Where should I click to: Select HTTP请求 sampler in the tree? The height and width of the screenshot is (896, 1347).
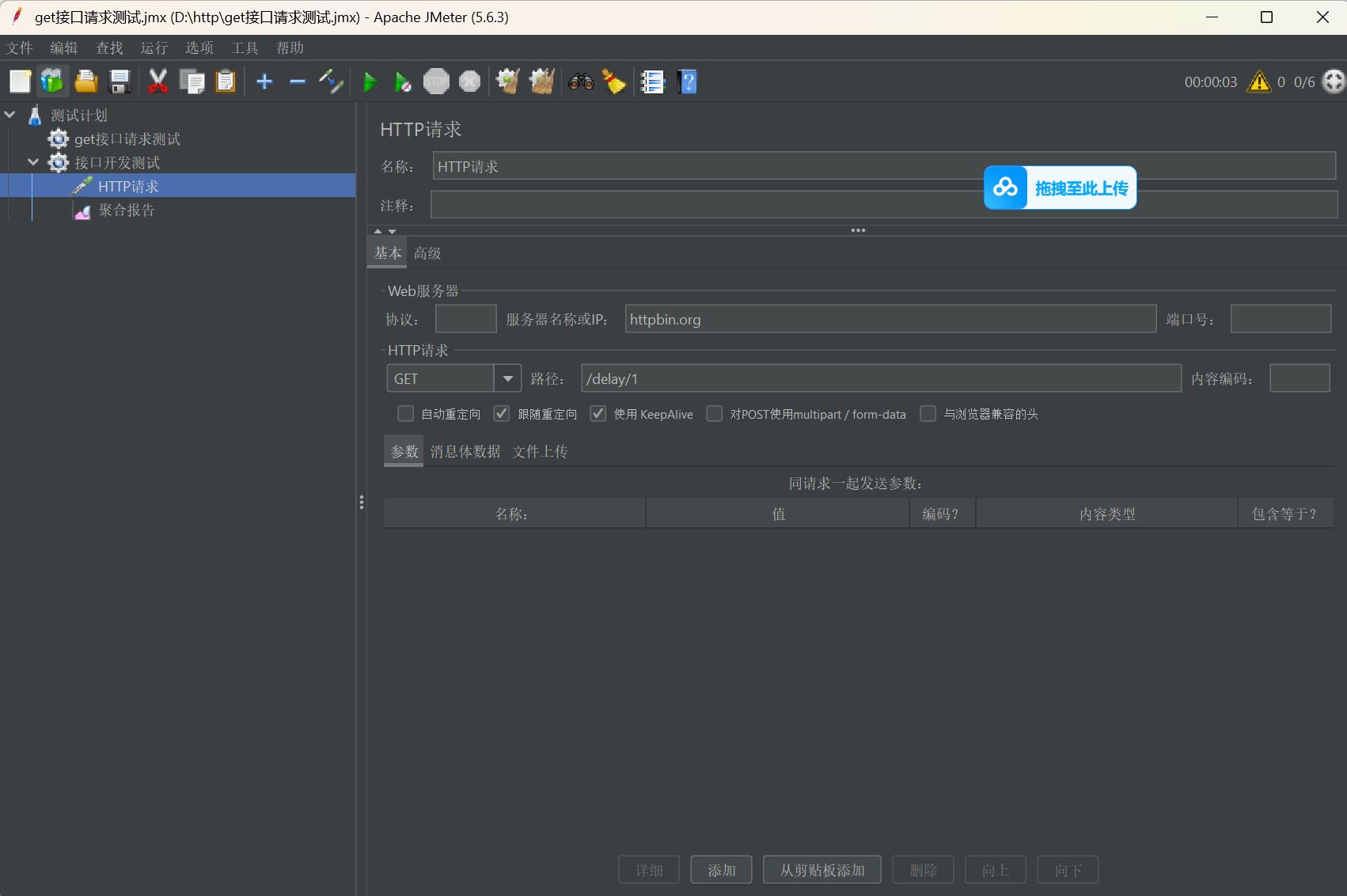point(129,186)
